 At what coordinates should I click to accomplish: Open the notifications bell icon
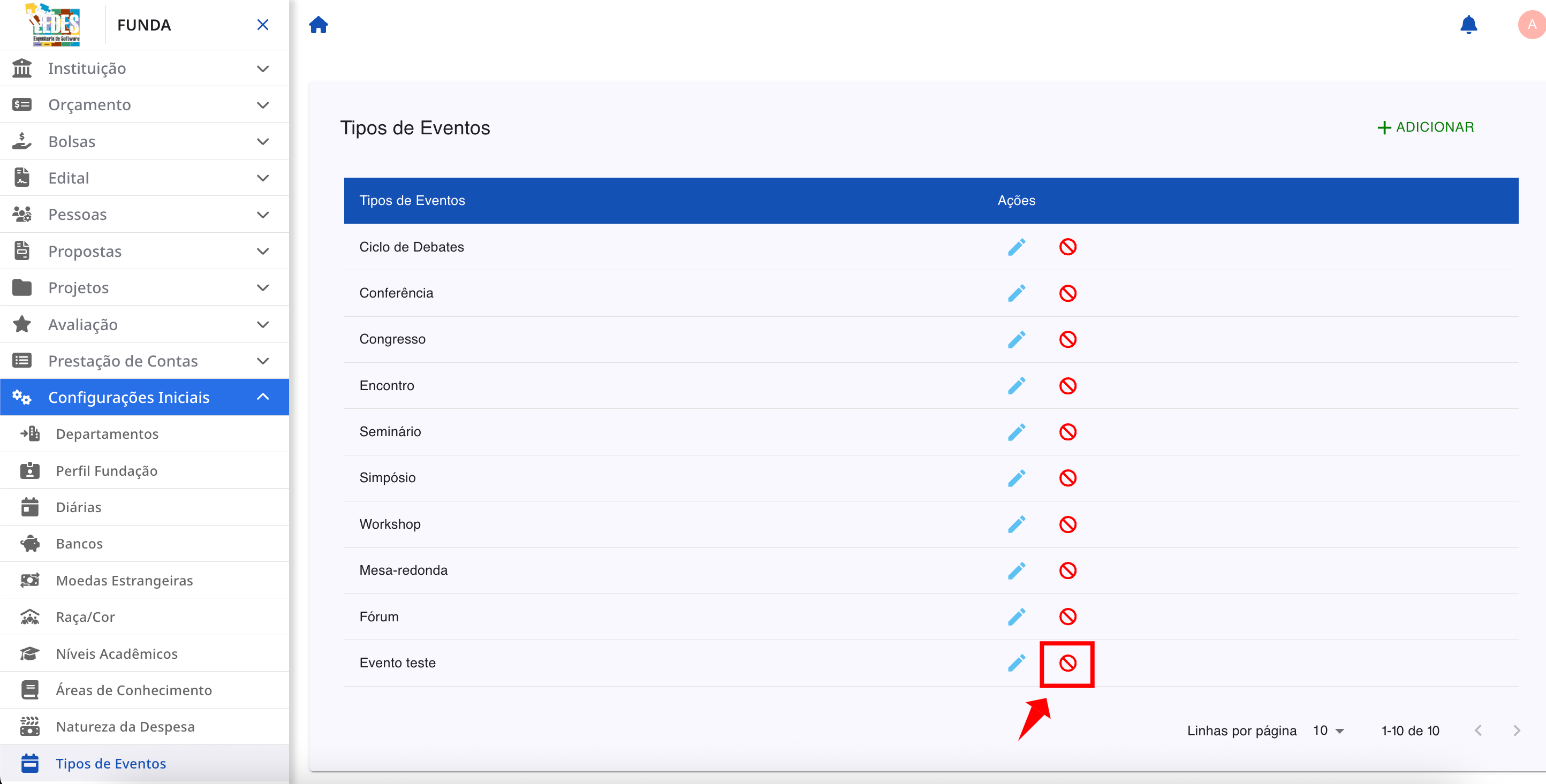point(1469,25)
